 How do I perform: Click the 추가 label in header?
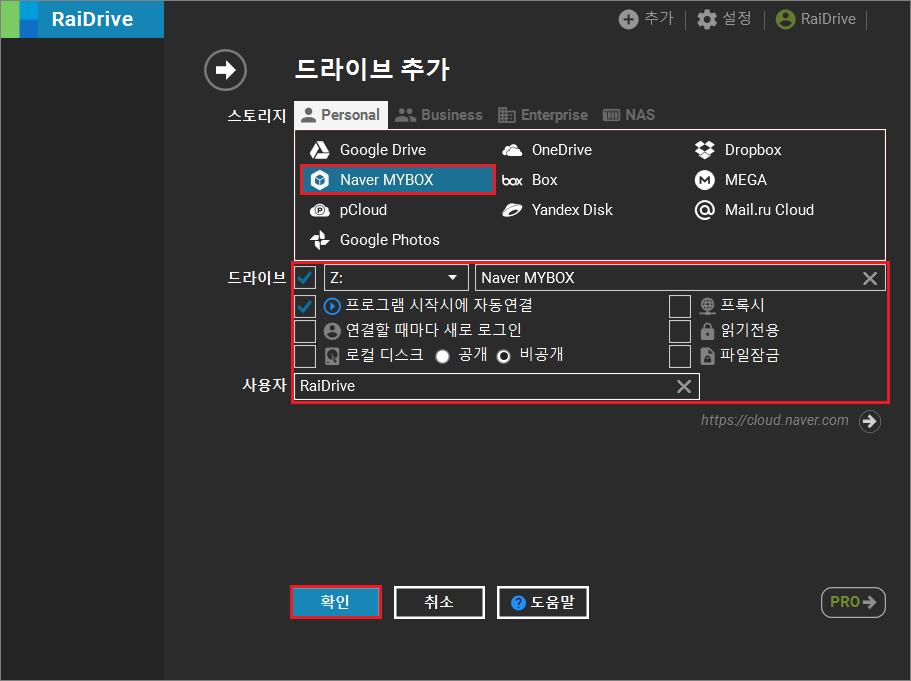659,19
